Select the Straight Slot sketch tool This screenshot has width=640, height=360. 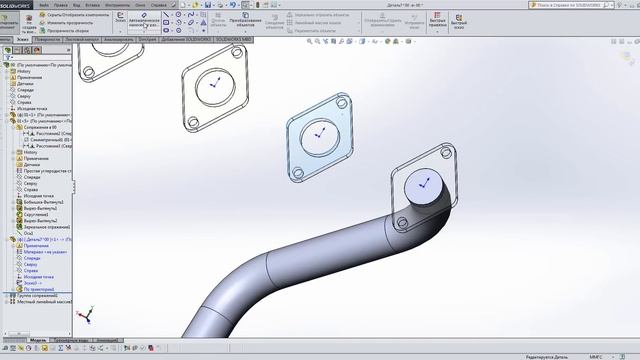click(x=166, y=30)
